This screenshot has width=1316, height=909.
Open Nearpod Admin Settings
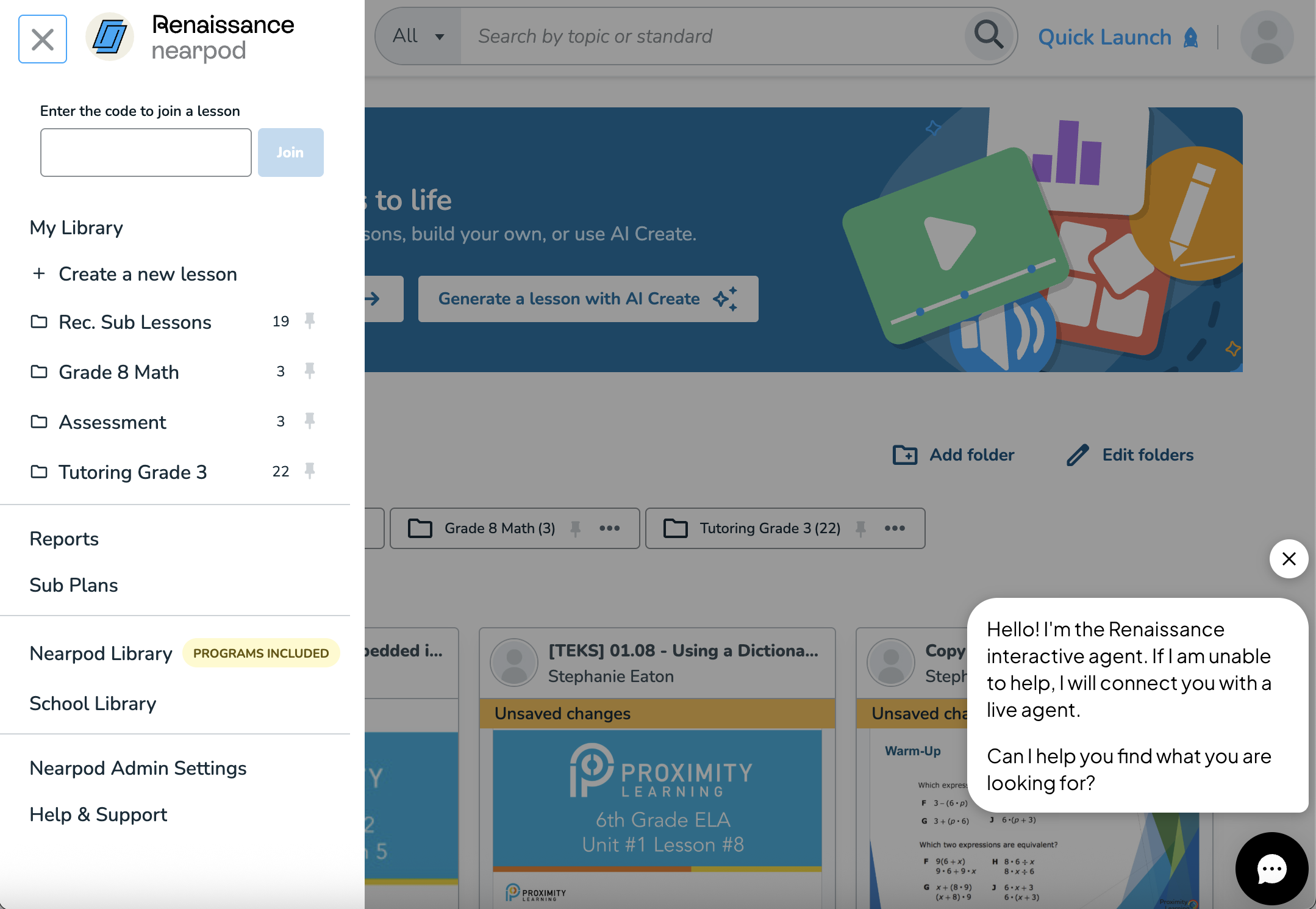(138, 768)
